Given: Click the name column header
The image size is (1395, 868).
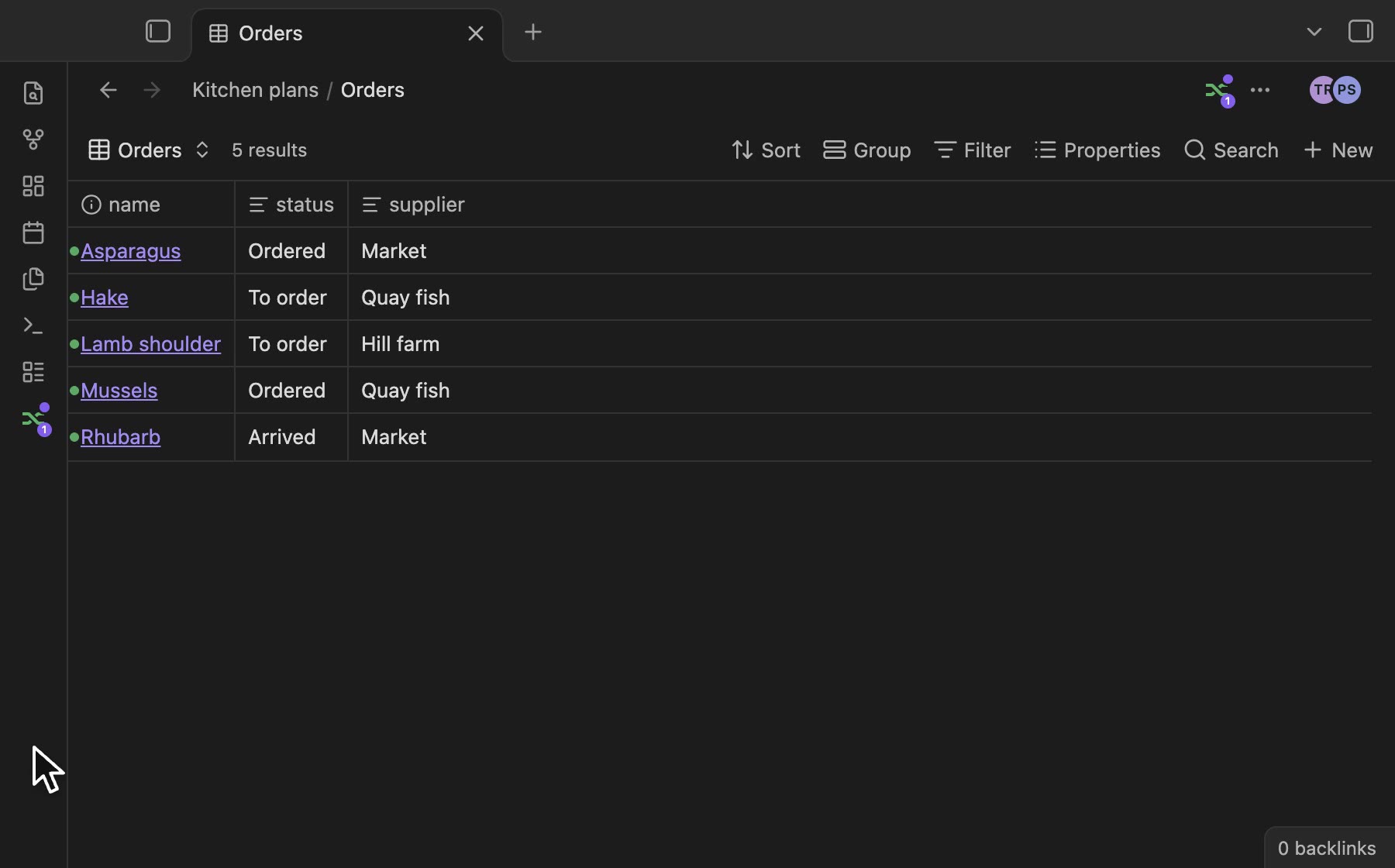Looking at the screenshot, I should 151,205.
